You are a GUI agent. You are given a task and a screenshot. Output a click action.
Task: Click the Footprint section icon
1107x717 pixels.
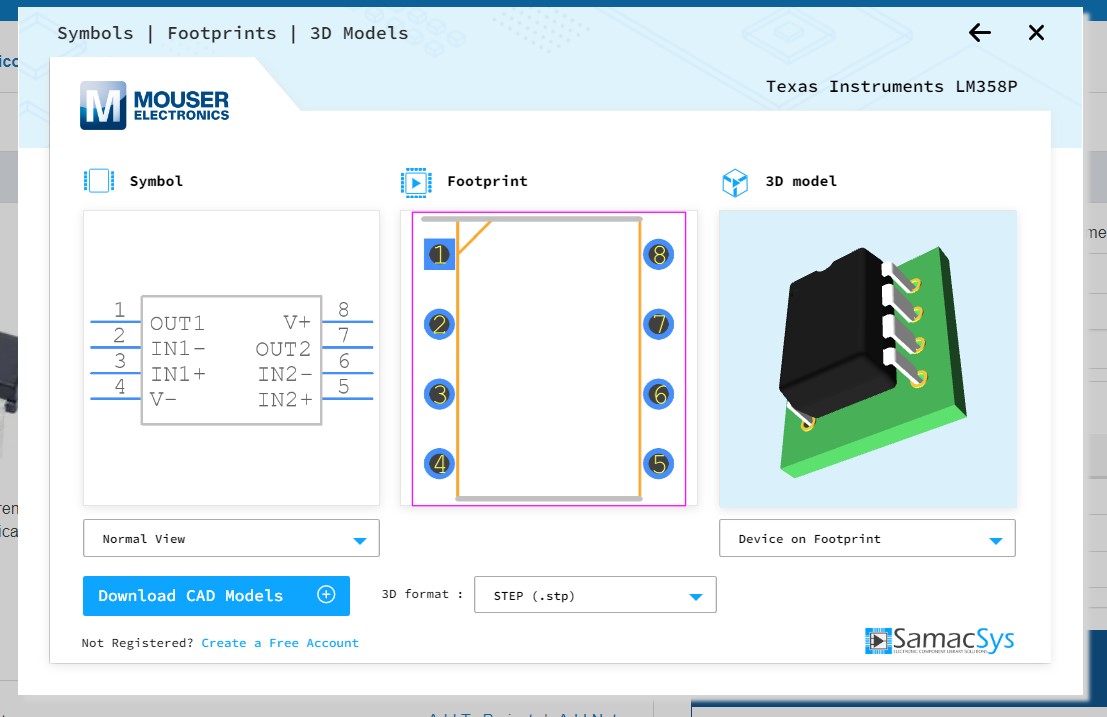pyautogui.click(x=416, y=182)
